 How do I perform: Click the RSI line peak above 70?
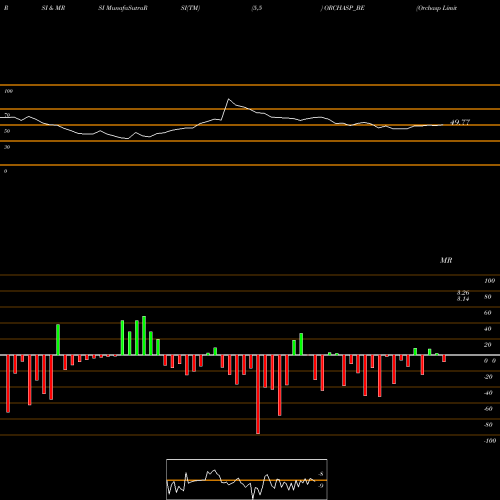(228, 99)
